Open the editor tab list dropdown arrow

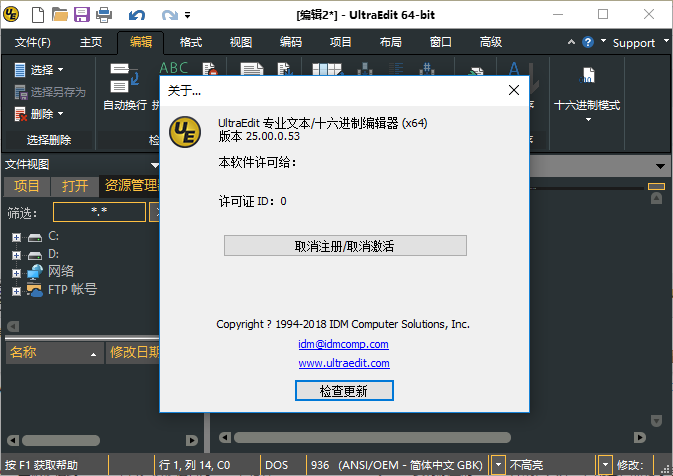point(660,166)
